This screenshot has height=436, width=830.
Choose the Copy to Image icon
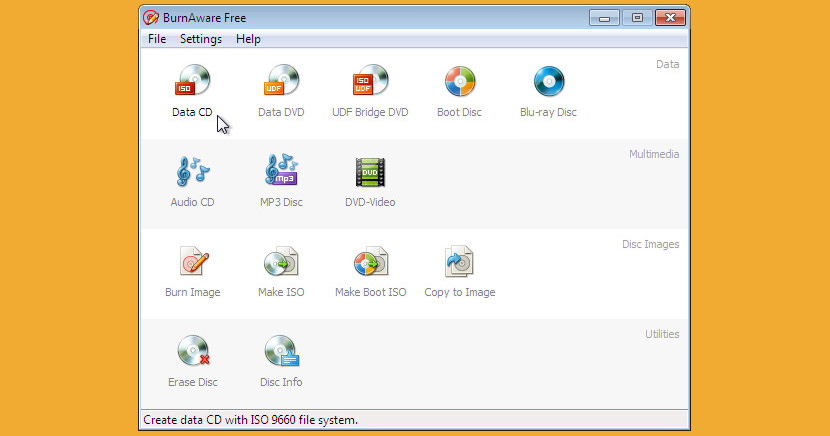coord(459,261)
